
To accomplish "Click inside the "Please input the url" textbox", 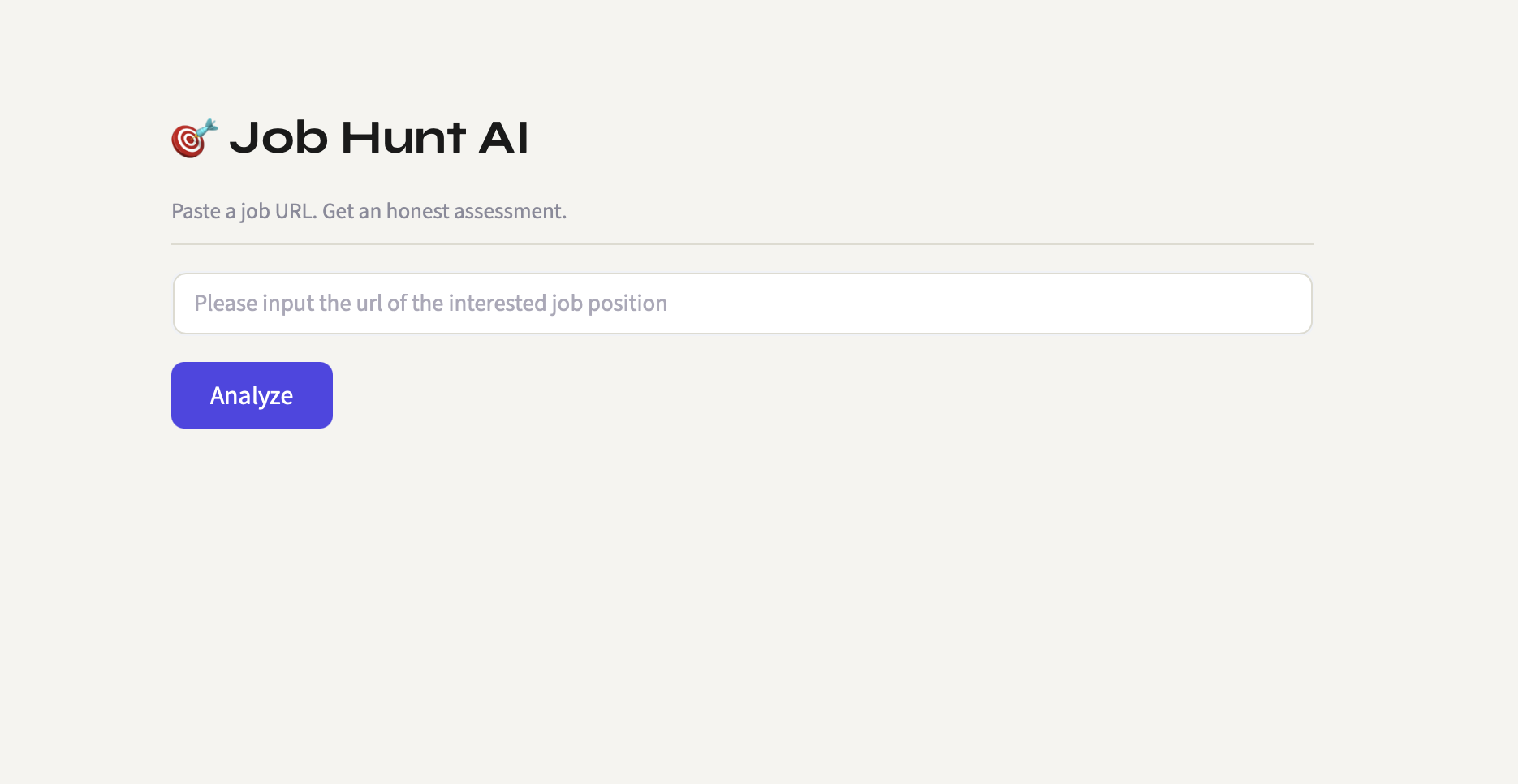I will tap(742, 304).
